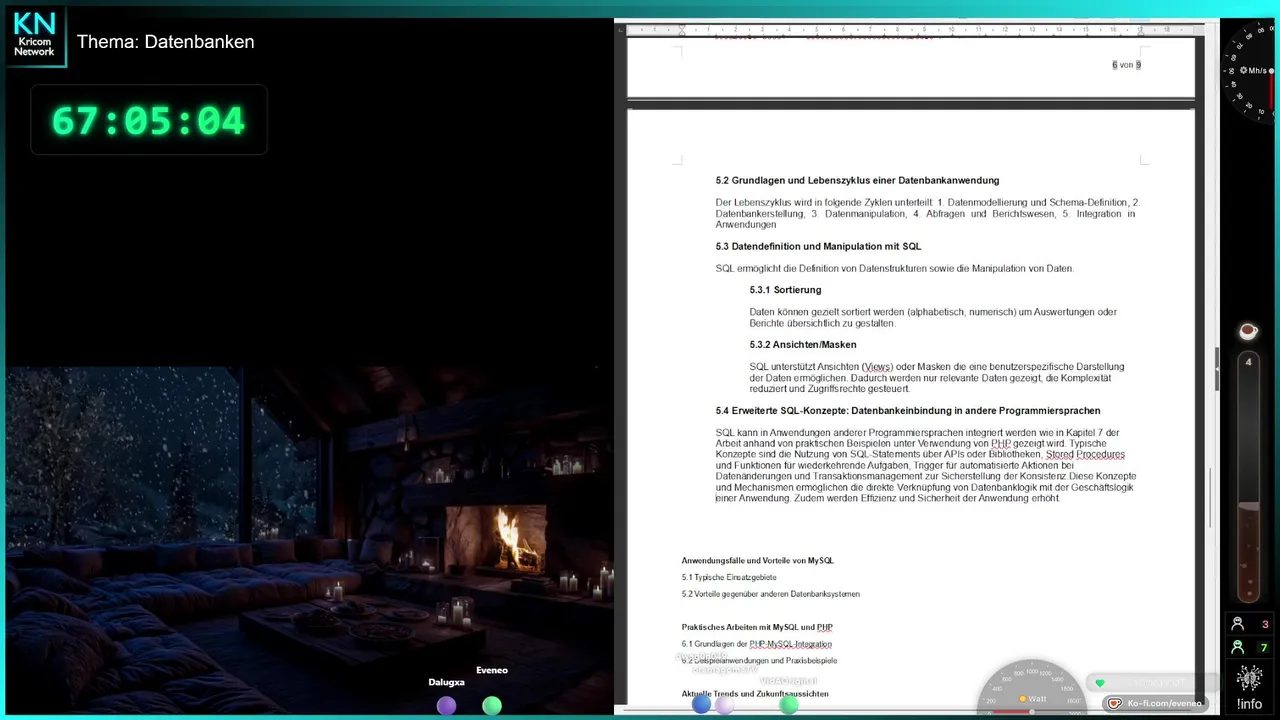
Task: Click heading '5.3 Datendefinition und Manipulation mit SQL'
Action: point(818,246)
